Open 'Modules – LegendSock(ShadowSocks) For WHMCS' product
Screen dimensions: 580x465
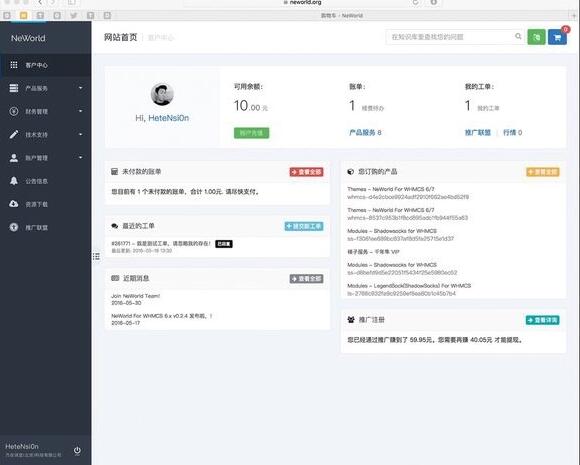[x=409, y=286]
